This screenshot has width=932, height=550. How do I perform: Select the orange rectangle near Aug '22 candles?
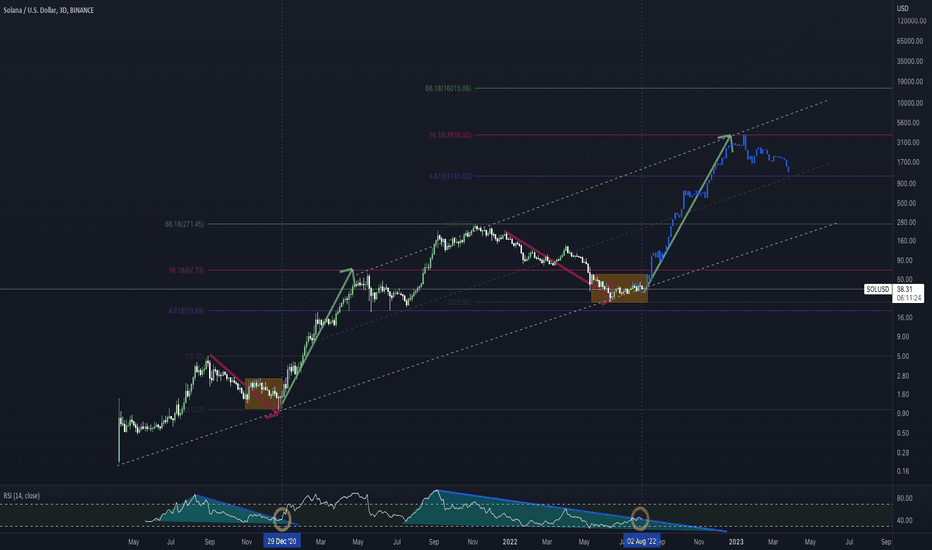pos(619,288)
